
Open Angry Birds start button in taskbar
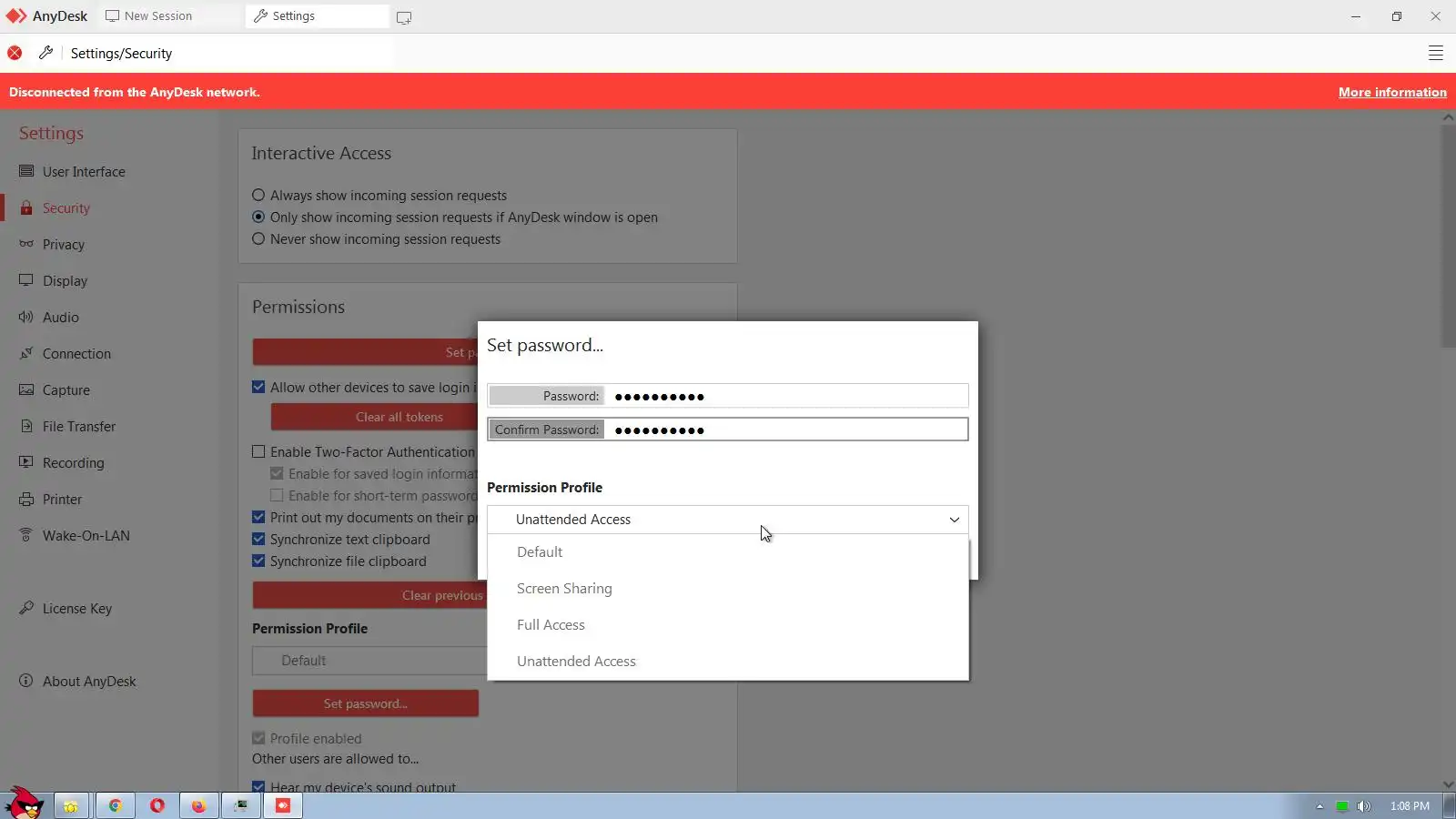pos(24,804)
